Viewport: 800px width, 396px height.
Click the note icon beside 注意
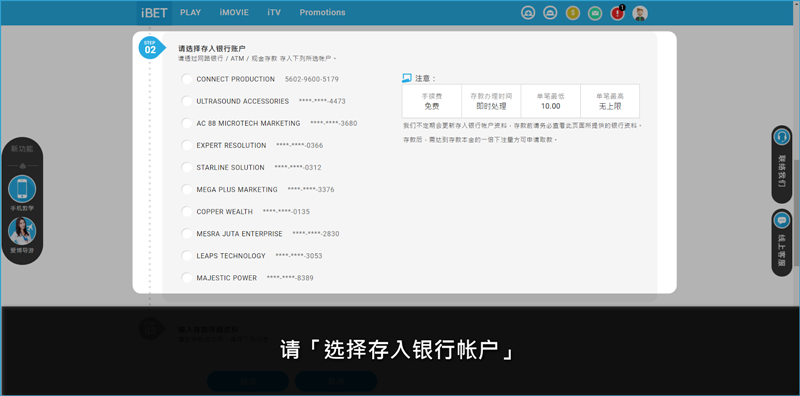point(407,78)
